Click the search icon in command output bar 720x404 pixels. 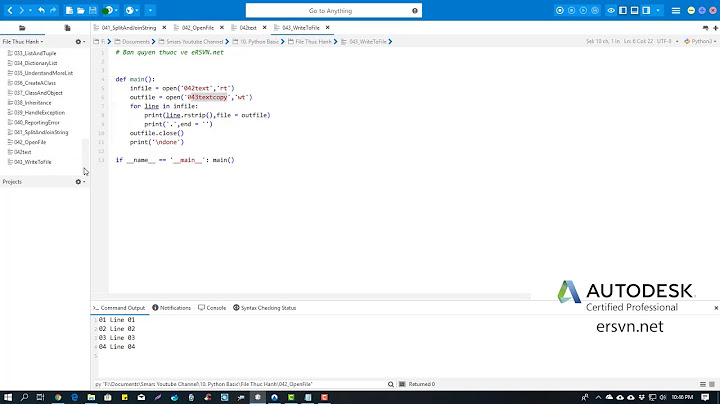pos(391,384)
